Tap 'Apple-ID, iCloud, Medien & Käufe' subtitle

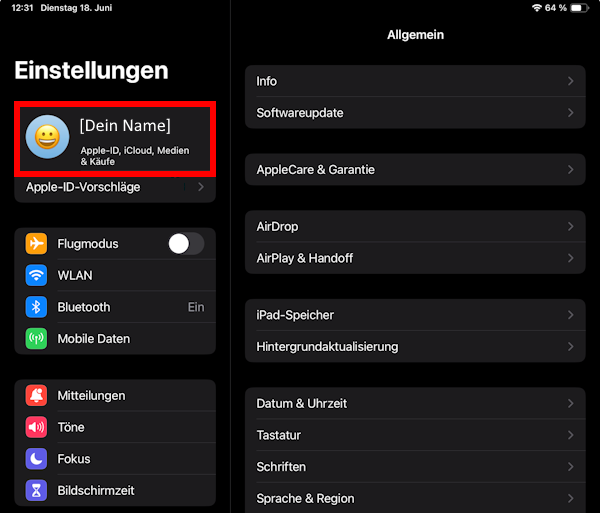[x=135, y=156]
